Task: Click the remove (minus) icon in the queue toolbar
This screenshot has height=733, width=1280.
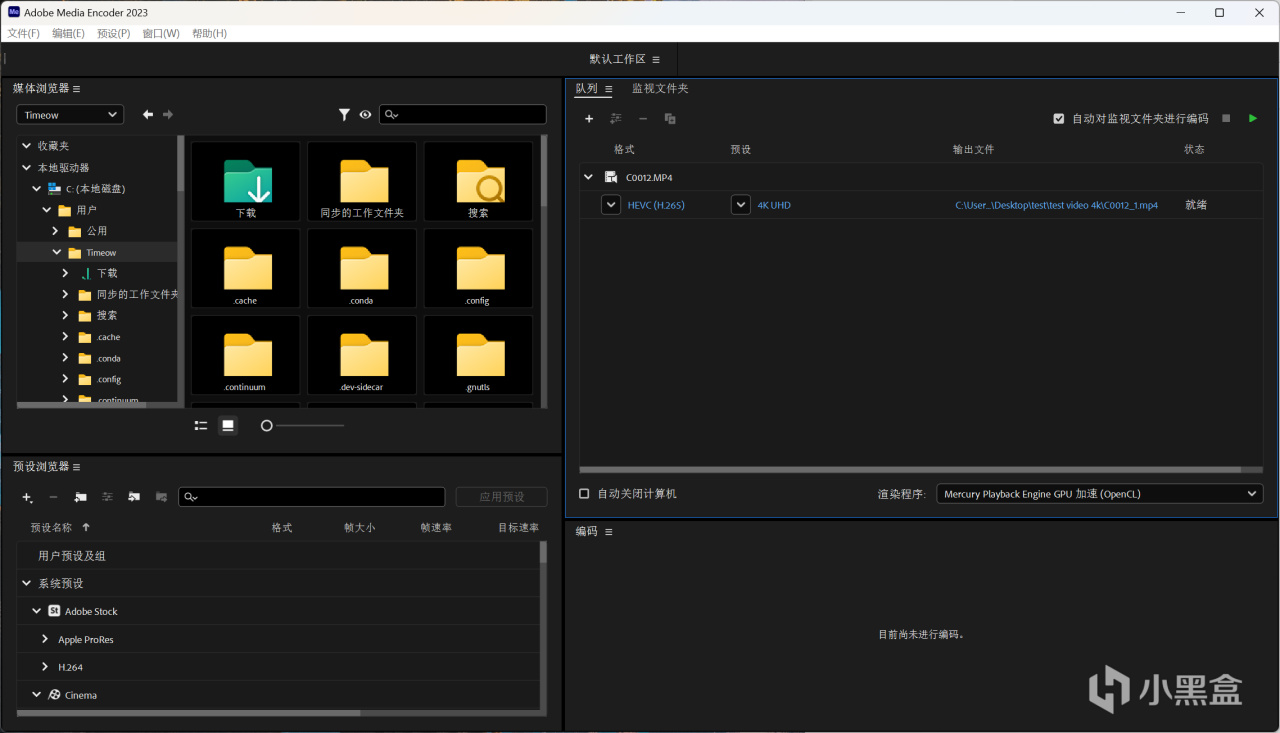Action: pos(643,119)
